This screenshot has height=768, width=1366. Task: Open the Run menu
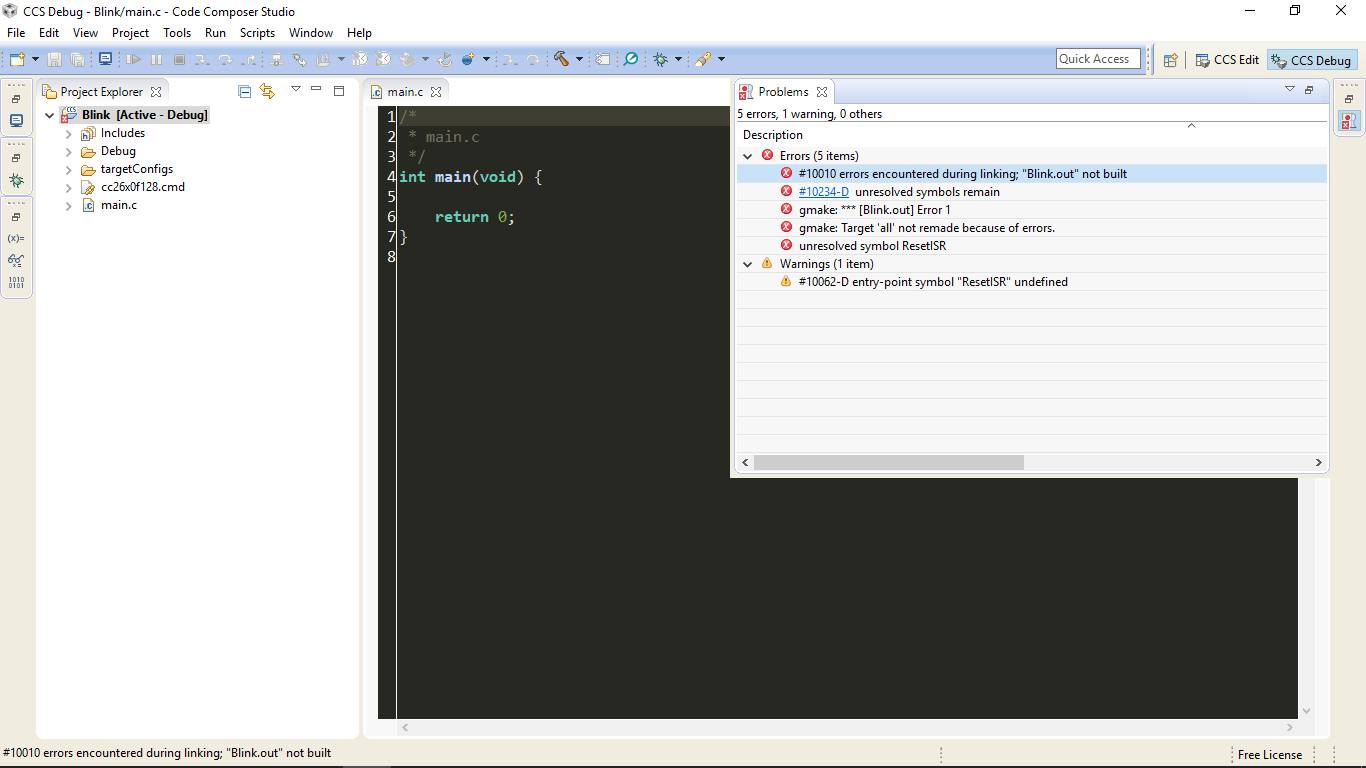tap(215, 33)
